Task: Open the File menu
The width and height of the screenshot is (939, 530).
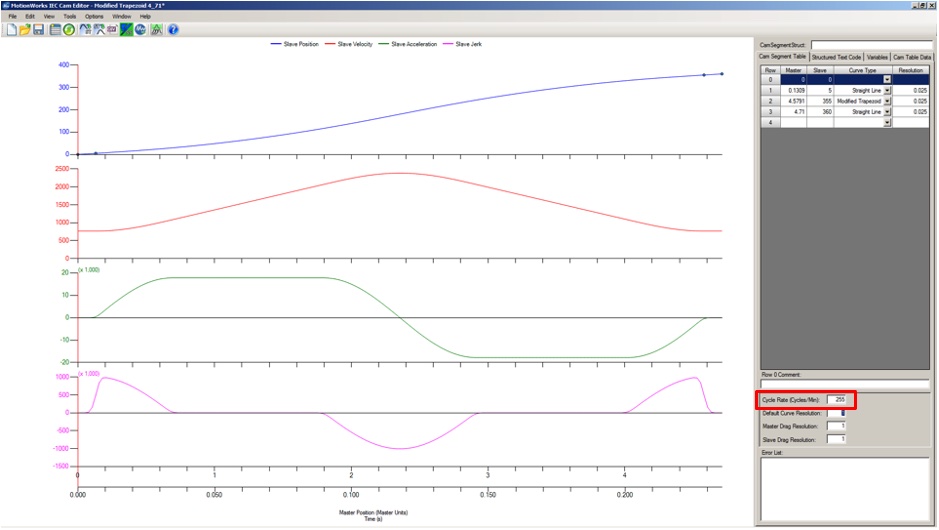Action: [13, 16]
